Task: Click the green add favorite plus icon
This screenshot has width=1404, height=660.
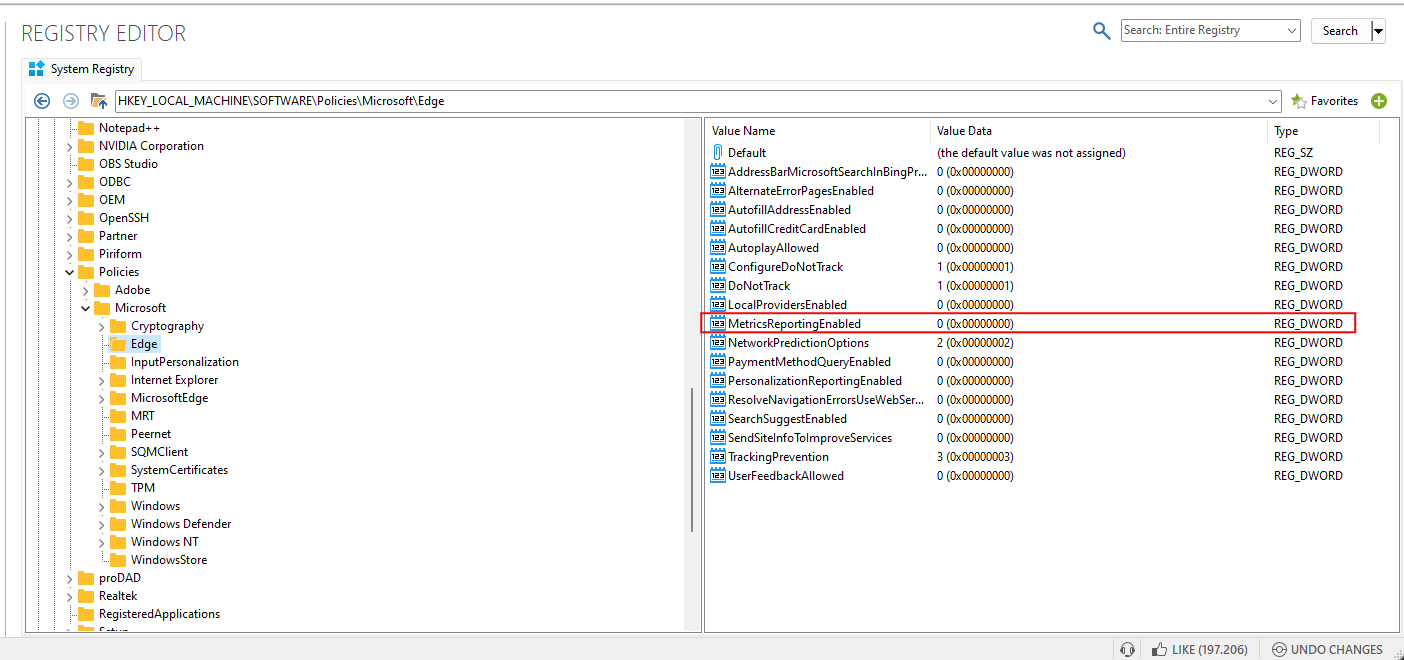Action: 1379,101
